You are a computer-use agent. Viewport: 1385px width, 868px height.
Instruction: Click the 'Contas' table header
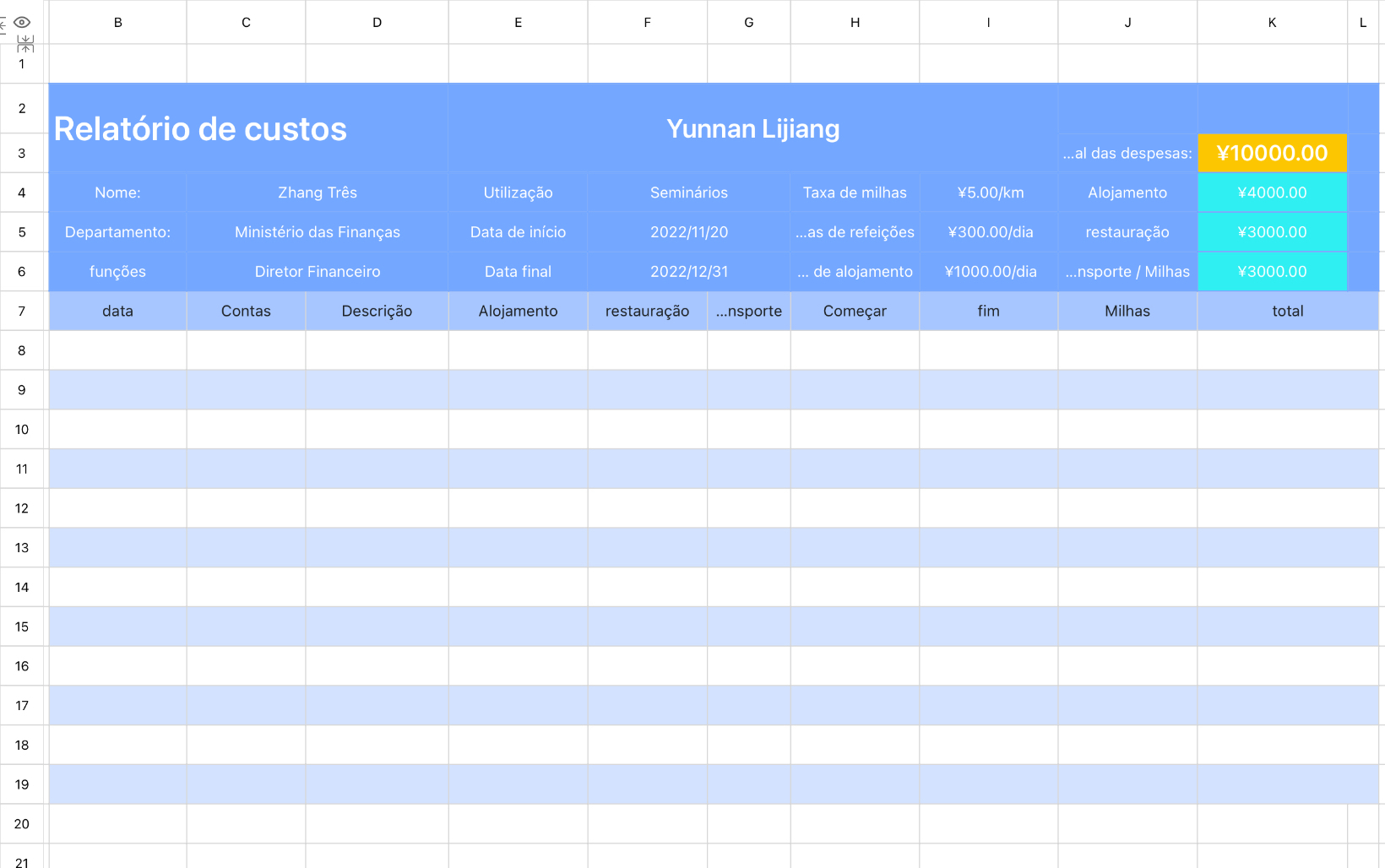[x=246, y=311]
